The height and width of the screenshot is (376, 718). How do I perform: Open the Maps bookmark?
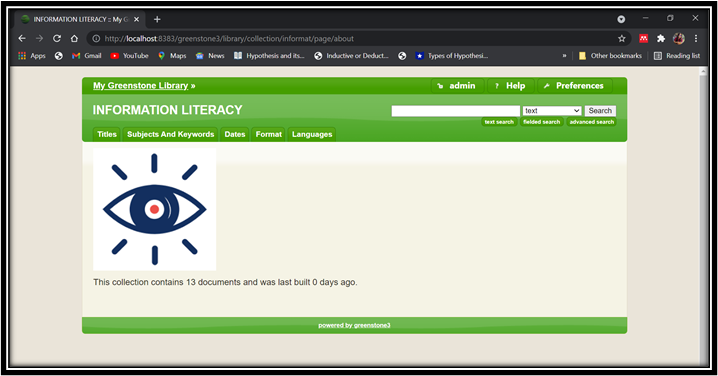coord(172,56)
